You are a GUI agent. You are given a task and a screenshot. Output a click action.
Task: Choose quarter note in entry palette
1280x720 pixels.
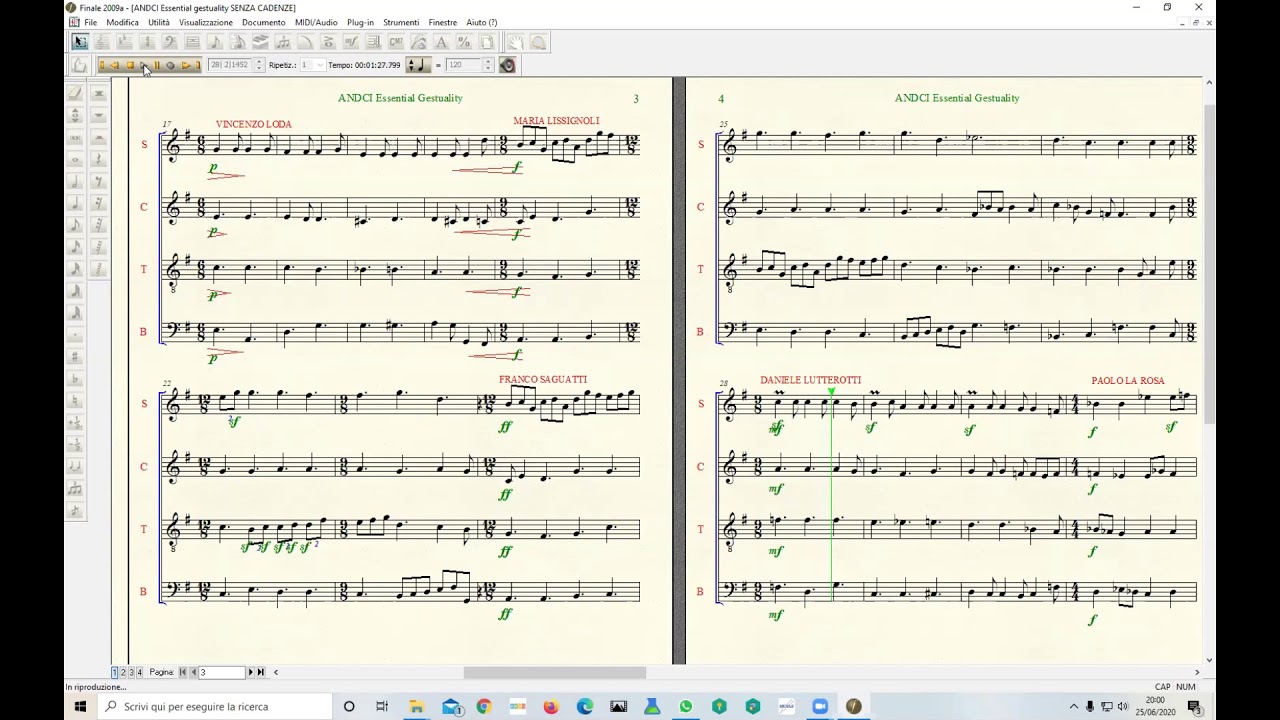(x=75, y=203)
